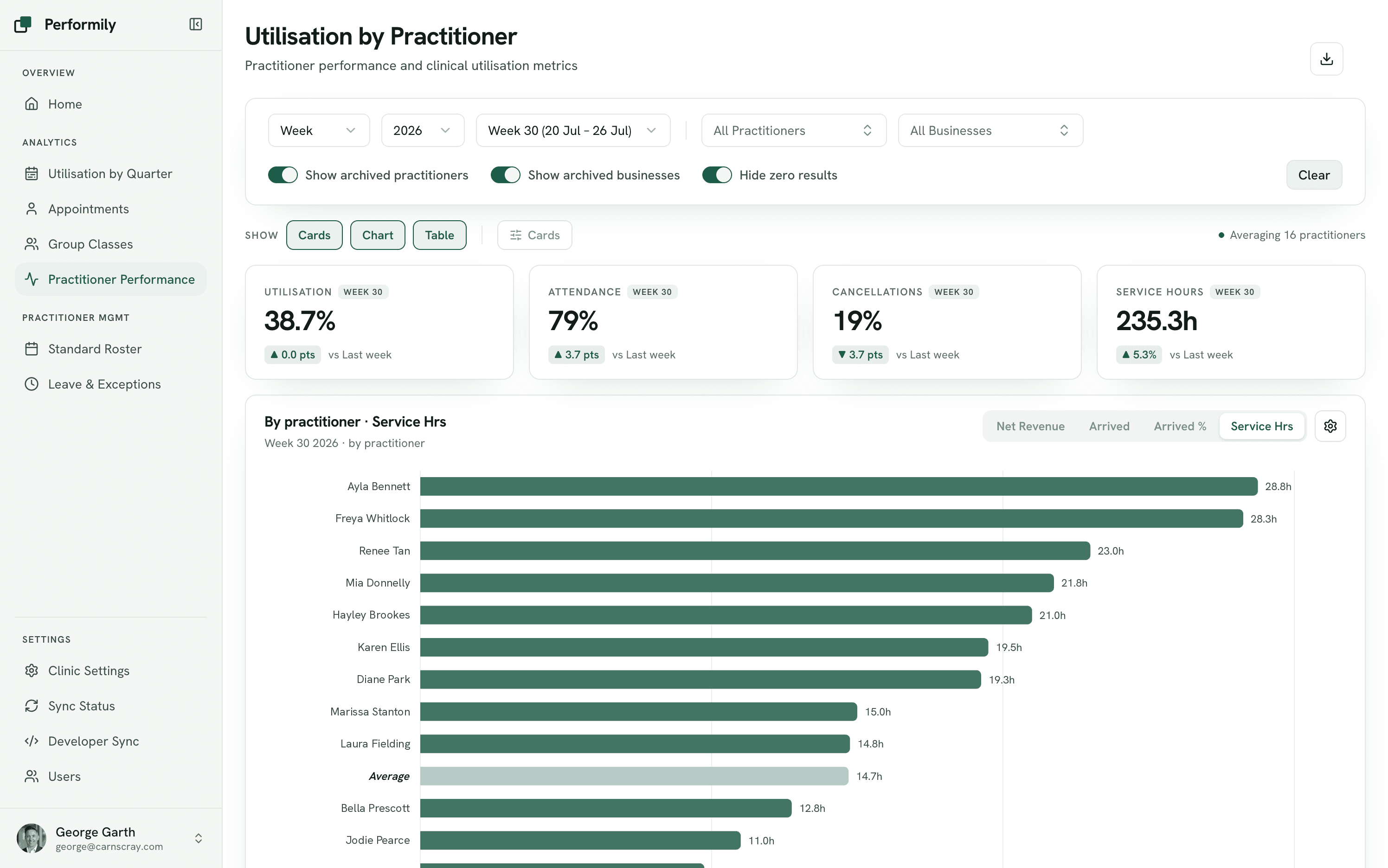This screenshot has height=868, width=1388.
Task: Clear all applied filters
Action: point(1313,175)
